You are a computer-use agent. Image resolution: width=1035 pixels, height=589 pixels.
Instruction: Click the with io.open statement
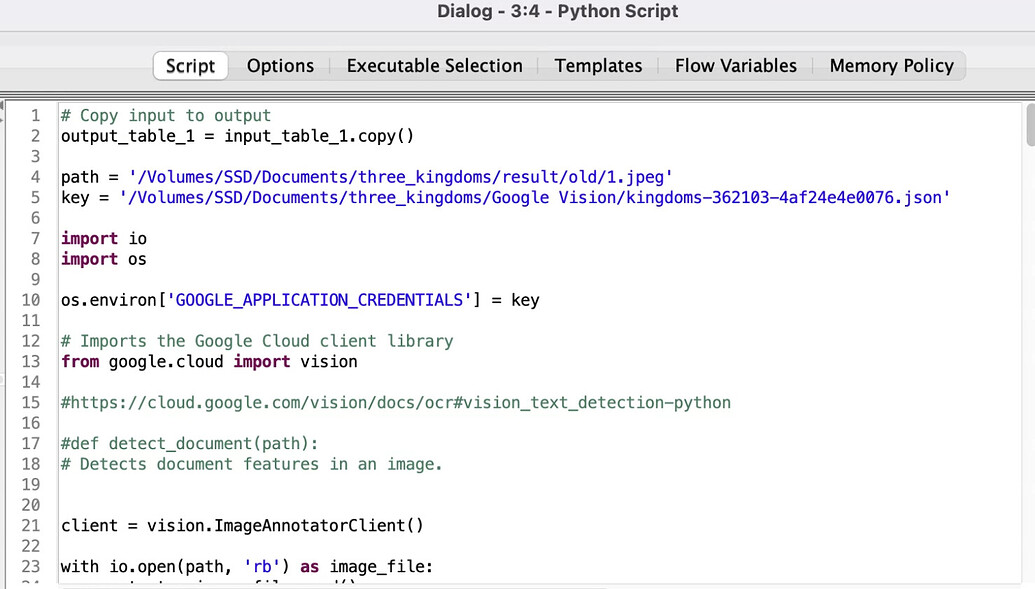[x=245, y=566]
